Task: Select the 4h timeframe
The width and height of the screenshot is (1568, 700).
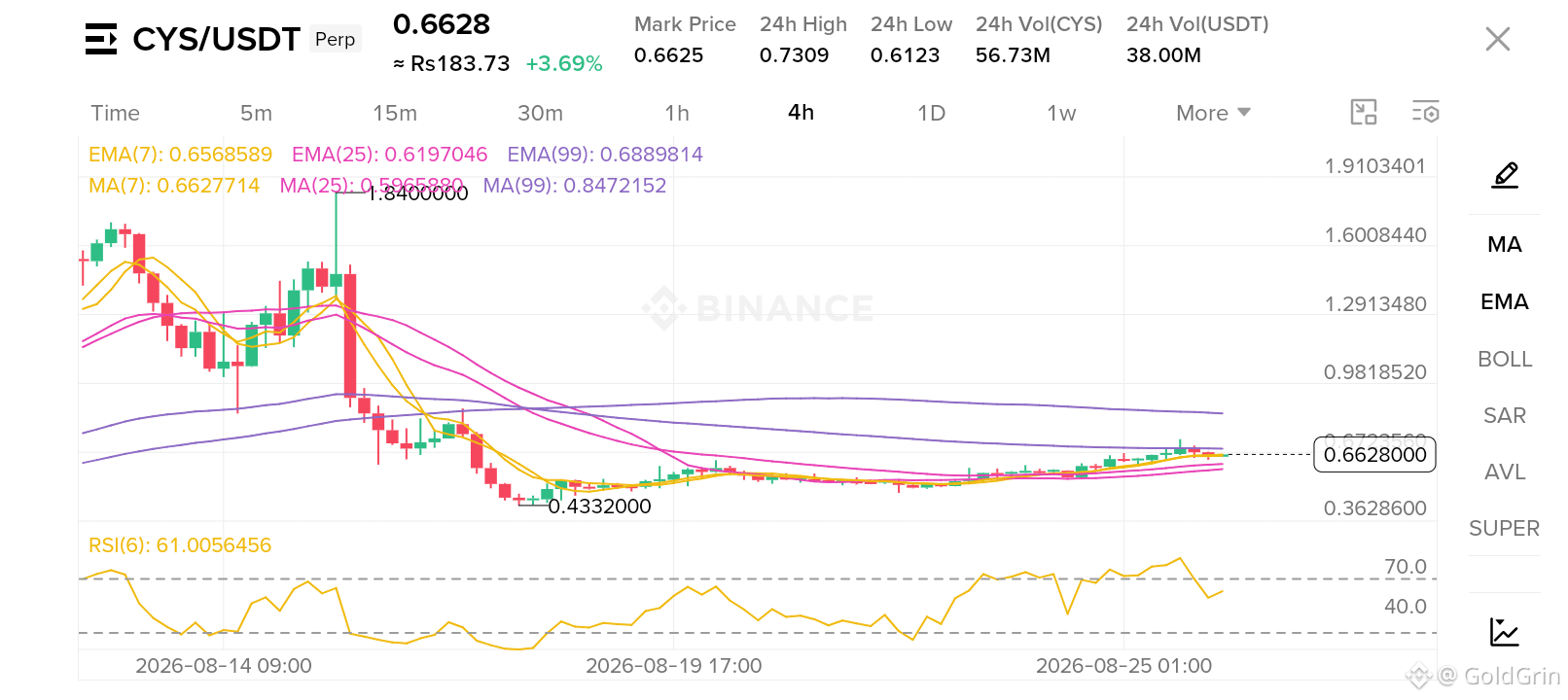Action: (x=802, y=113)
